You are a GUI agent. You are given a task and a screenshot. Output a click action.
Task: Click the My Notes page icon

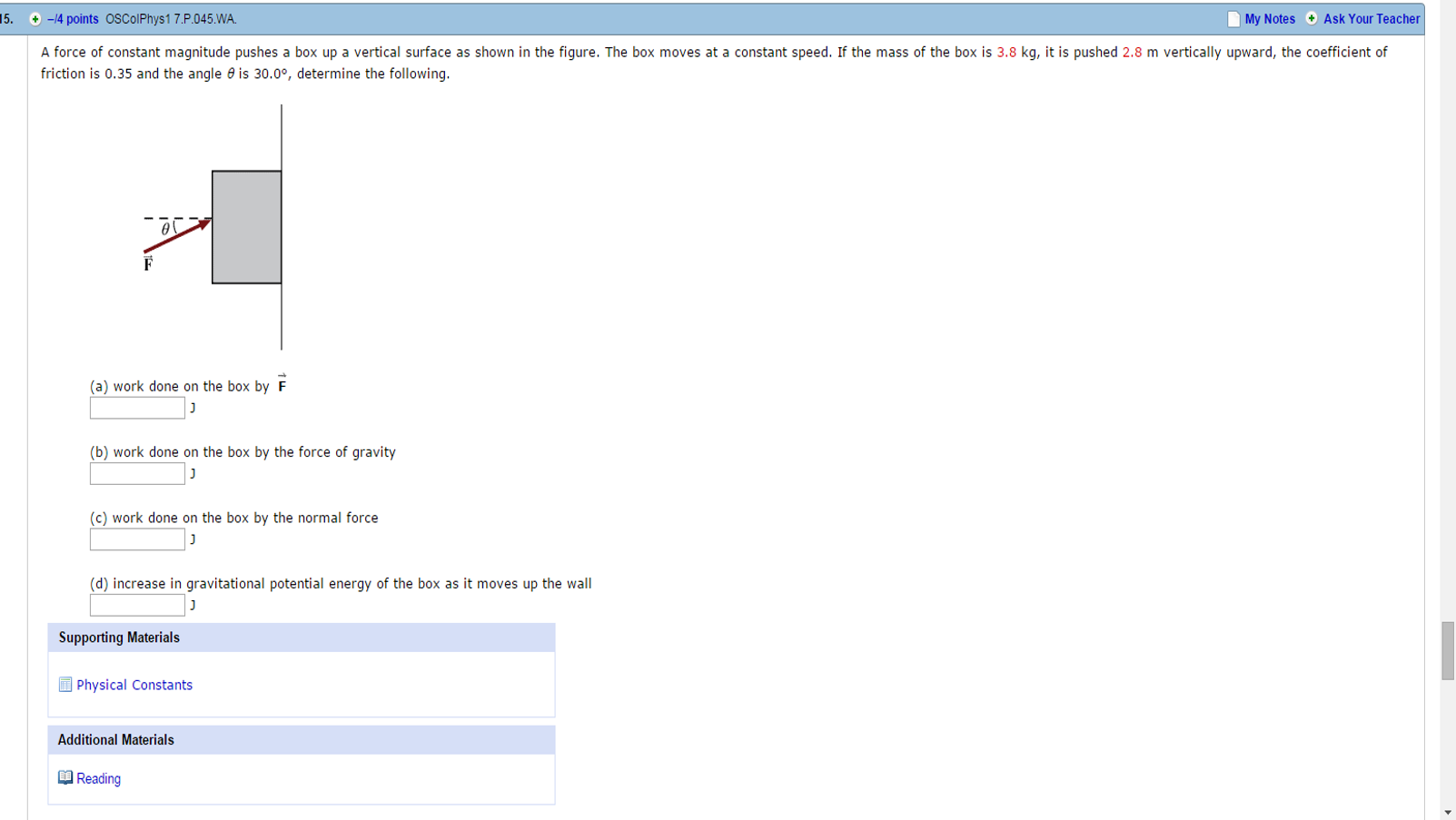point(1233,19)
